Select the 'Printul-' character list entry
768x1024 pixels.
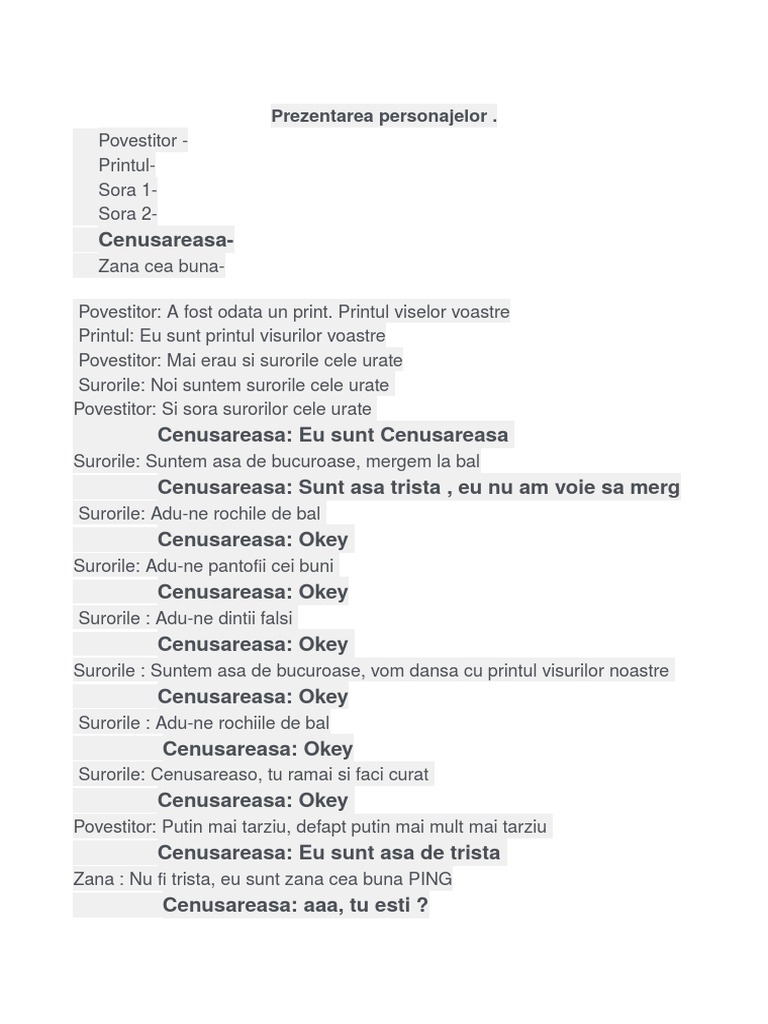tap(127, 165)
